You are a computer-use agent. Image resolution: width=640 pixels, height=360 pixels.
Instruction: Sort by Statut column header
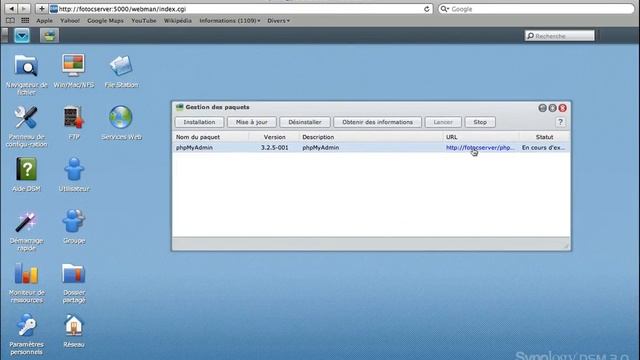[544, 137]
